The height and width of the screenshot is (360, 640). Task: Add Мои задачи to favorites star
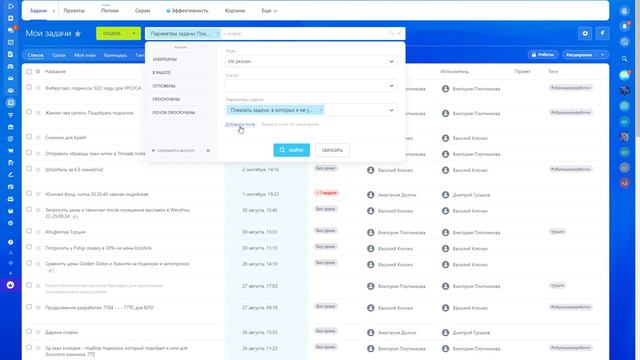[78, 33]
